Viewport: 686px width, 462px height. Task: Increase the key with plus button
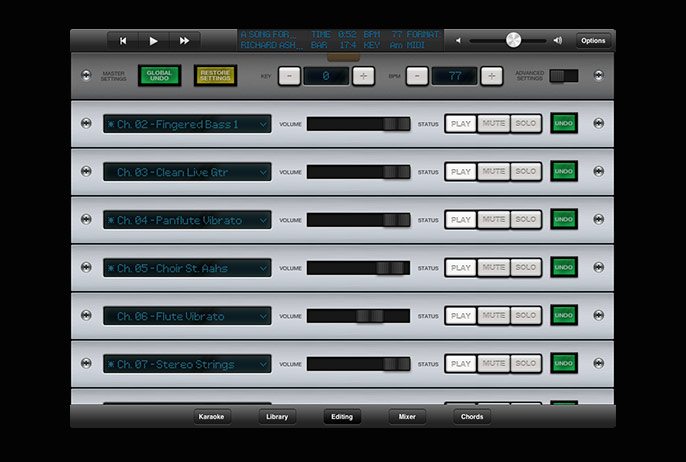[363, 76]
